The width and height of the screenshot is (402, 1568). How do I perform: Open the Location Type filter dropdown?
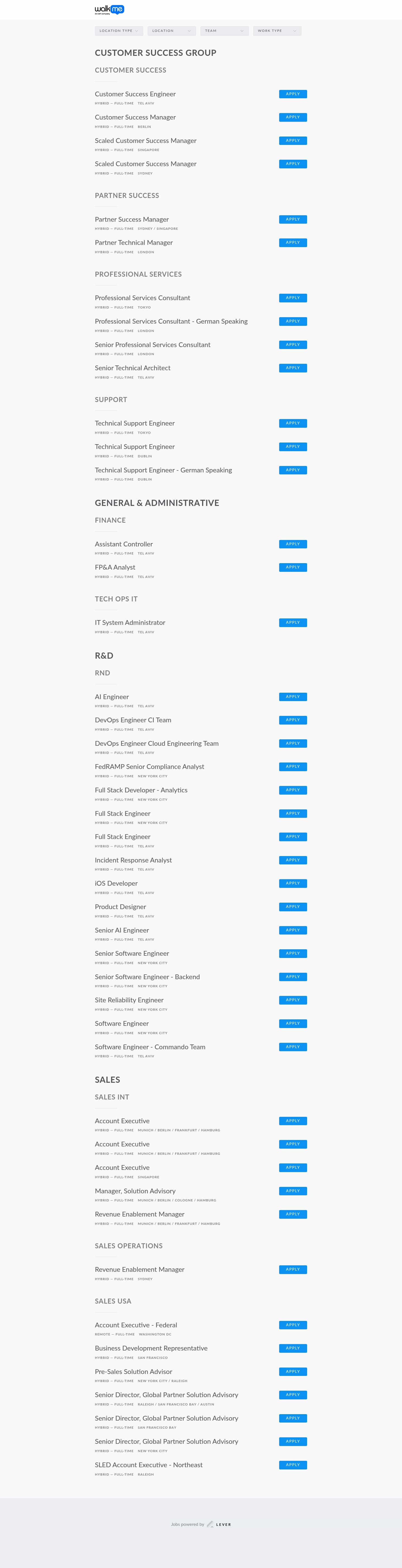119,30
